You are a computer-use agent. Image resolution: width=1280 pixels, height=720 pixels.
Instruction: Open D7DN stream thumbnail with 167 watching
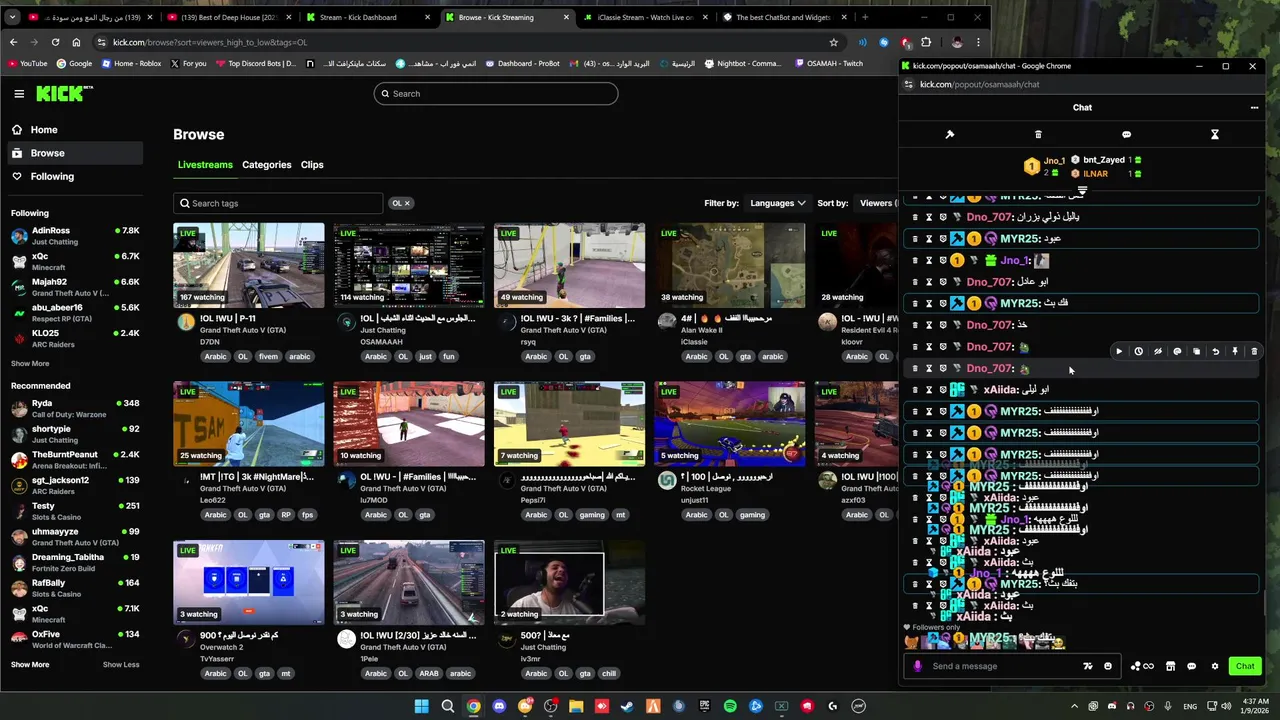pyautogui.click(x=249, y=265)
